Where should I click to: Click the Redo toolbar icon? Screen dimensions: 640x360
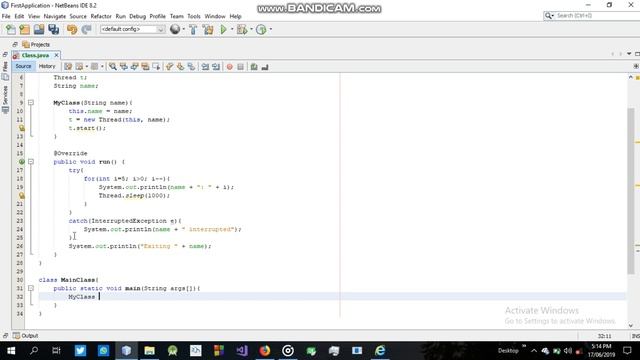86,29
